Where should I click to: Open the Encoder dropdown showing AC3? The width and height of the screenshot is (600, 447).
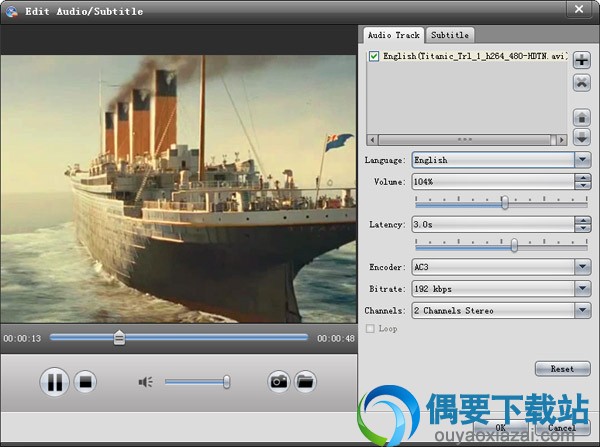582,267
